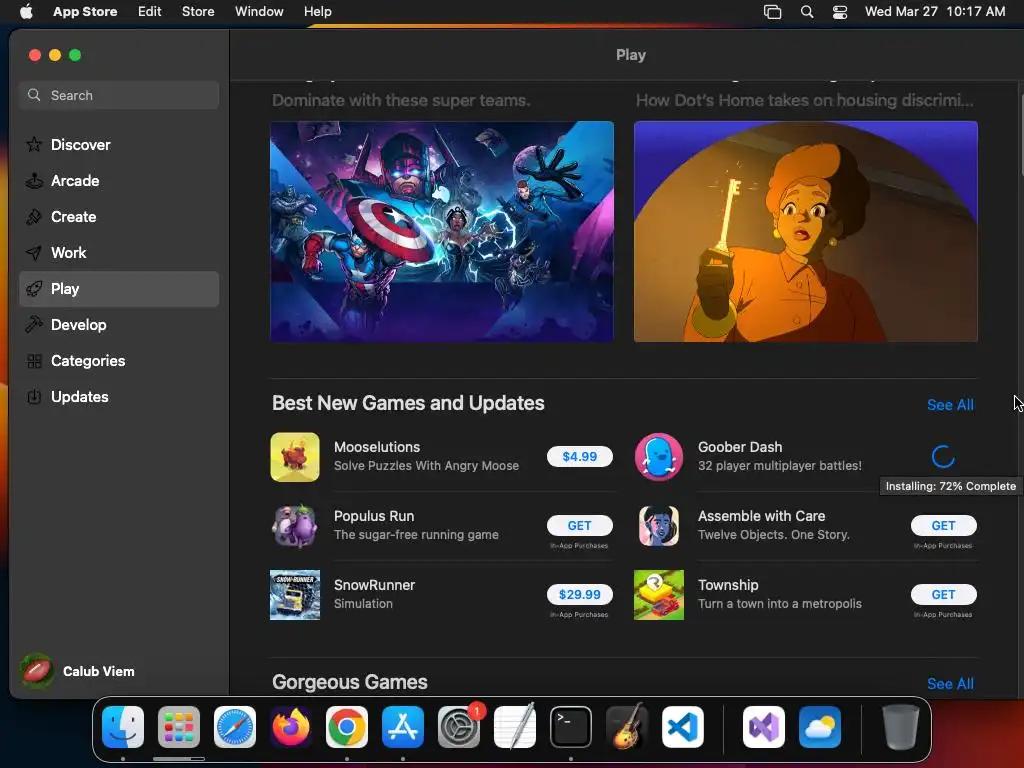
Task: Open the Arcade section in sidebar
Action: pos(119,181)
